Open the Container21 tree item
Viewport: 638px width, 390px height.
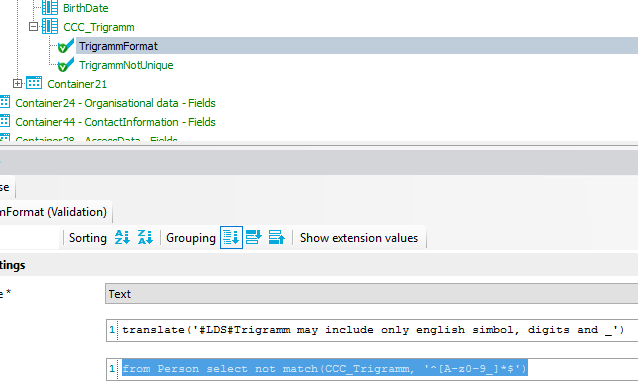pyautogui.click(x=77, y=84)
